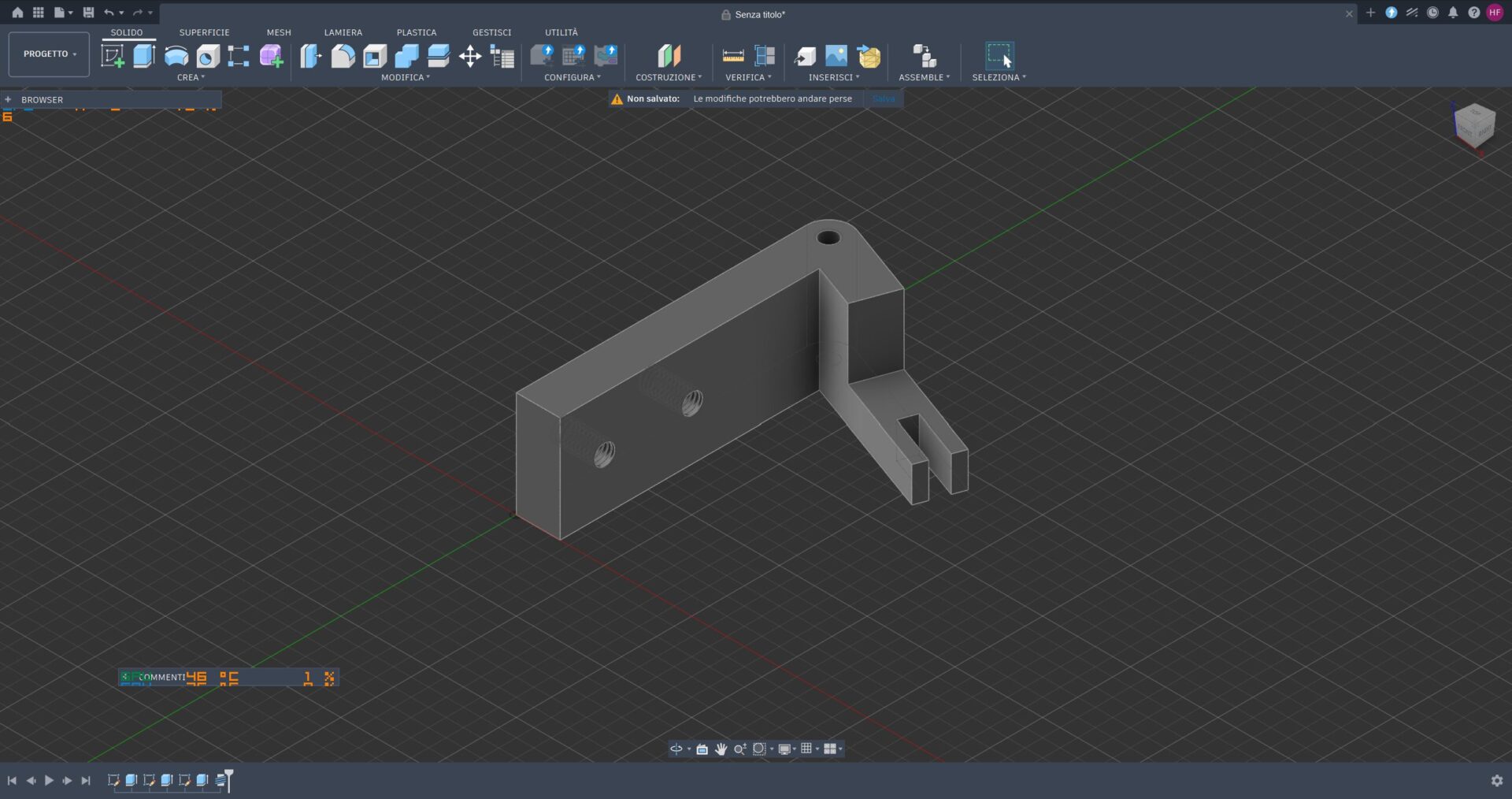Expand the MODIFICA menu
This screenshot has width=1512, height=799.
point(406,77)
